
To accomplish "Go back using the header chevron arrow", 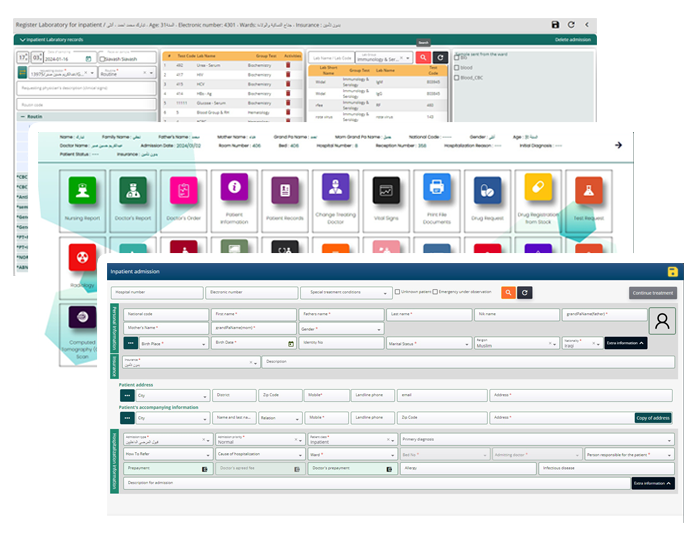I will click(x=587, y=25).
